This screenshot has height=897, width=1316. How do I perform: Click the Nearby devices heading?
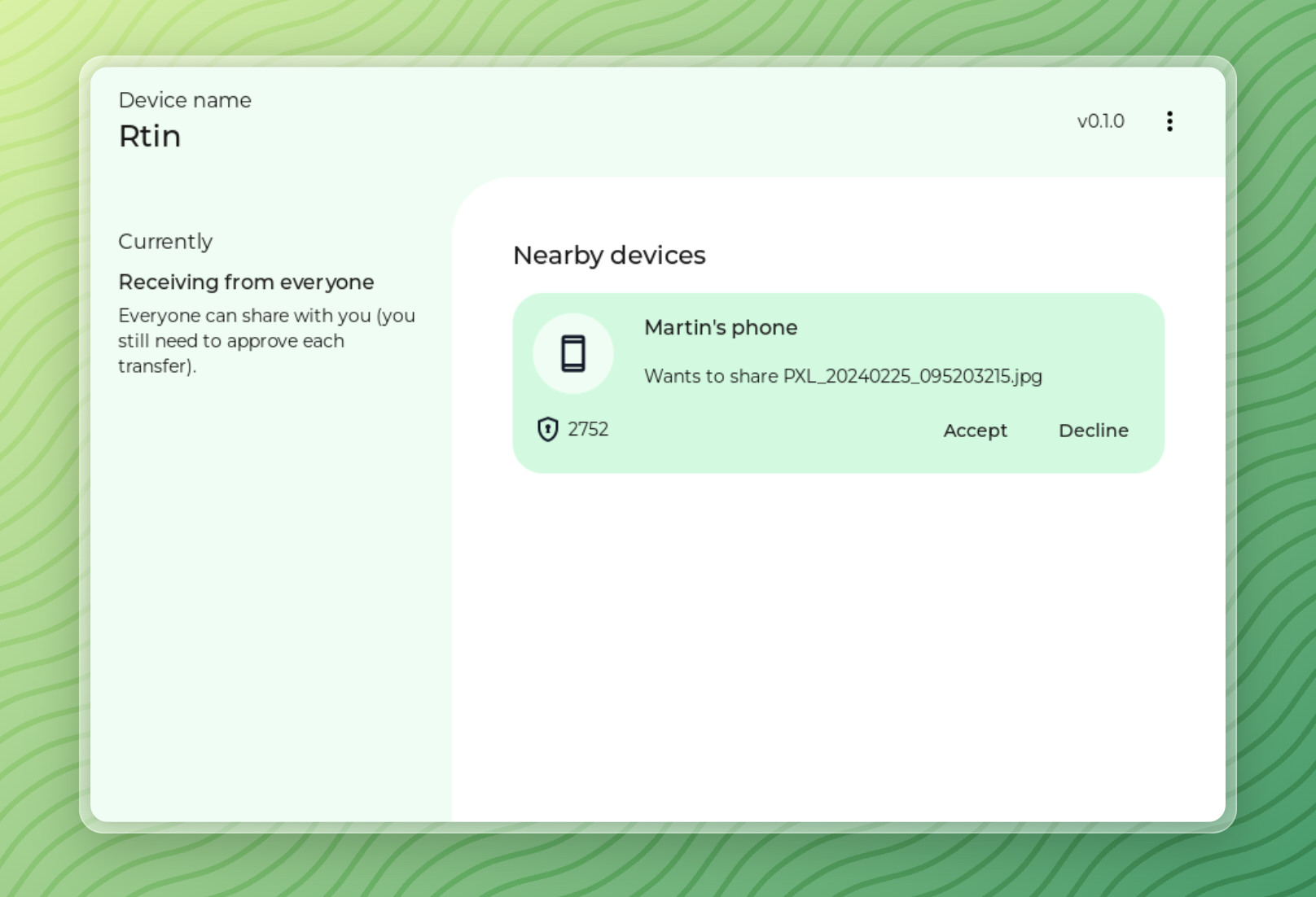point(609,256)
